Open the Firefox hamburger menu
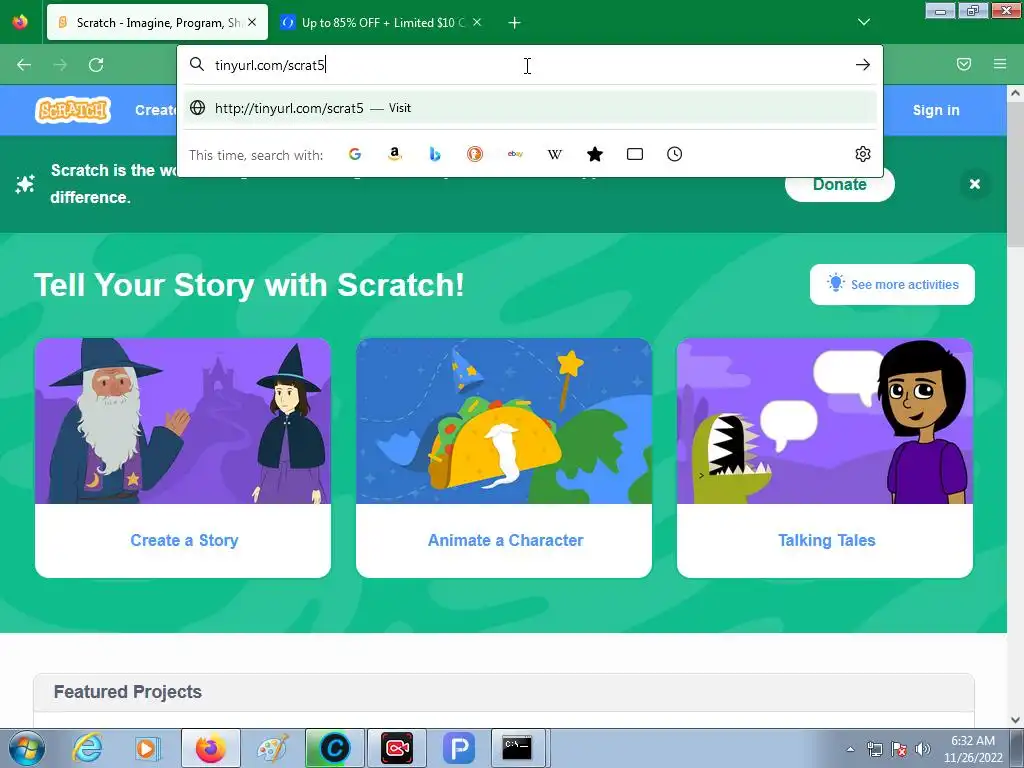The image size is (1024, 768). (1000, 64)
